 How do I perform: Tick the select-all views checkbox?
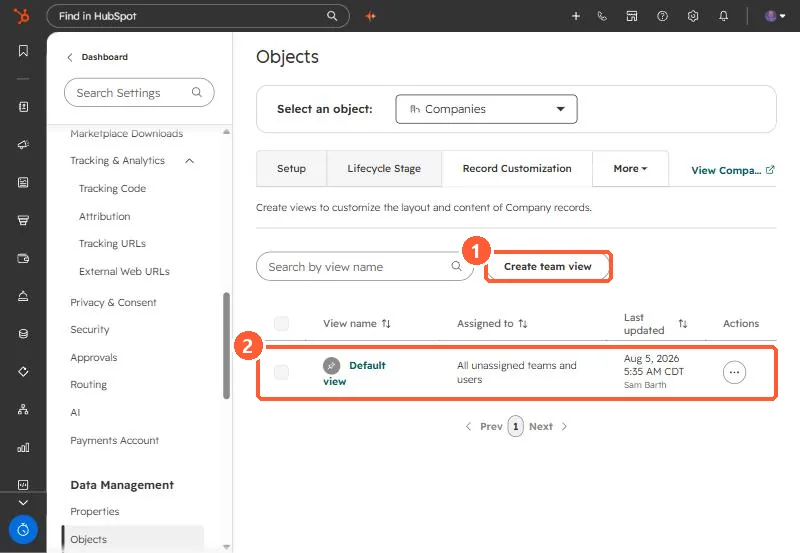pos(281,323)
